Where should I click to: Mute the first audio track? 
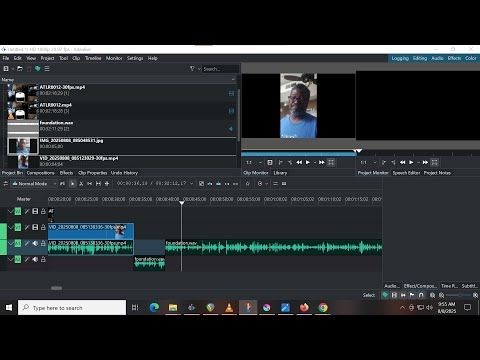click(35, 243)
